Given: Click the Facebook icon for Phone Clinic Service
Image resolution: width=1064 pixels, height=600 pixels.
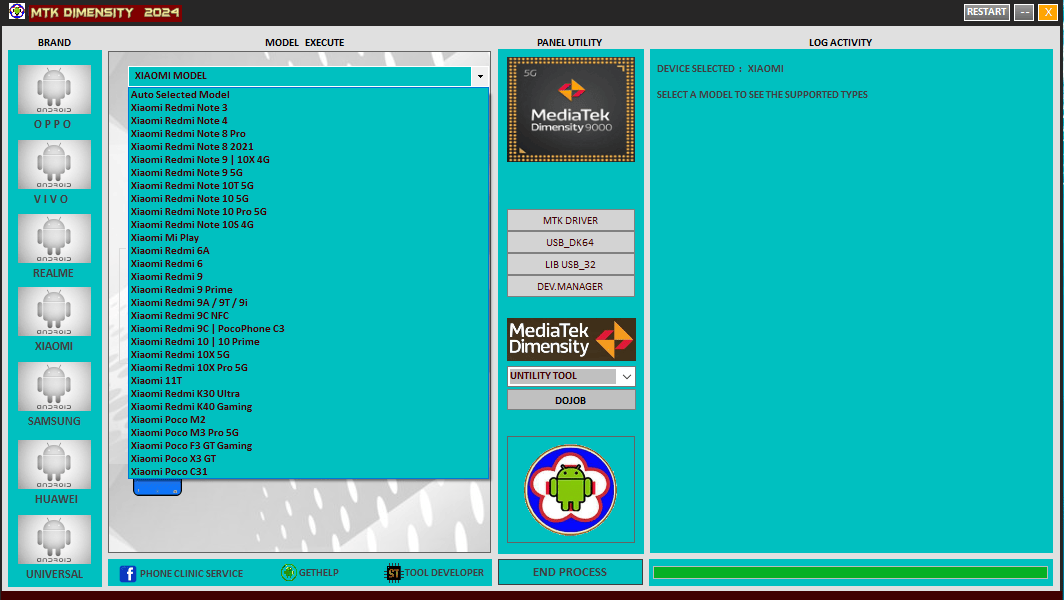Looking at the screenshot, I should (x=128, y=574).
